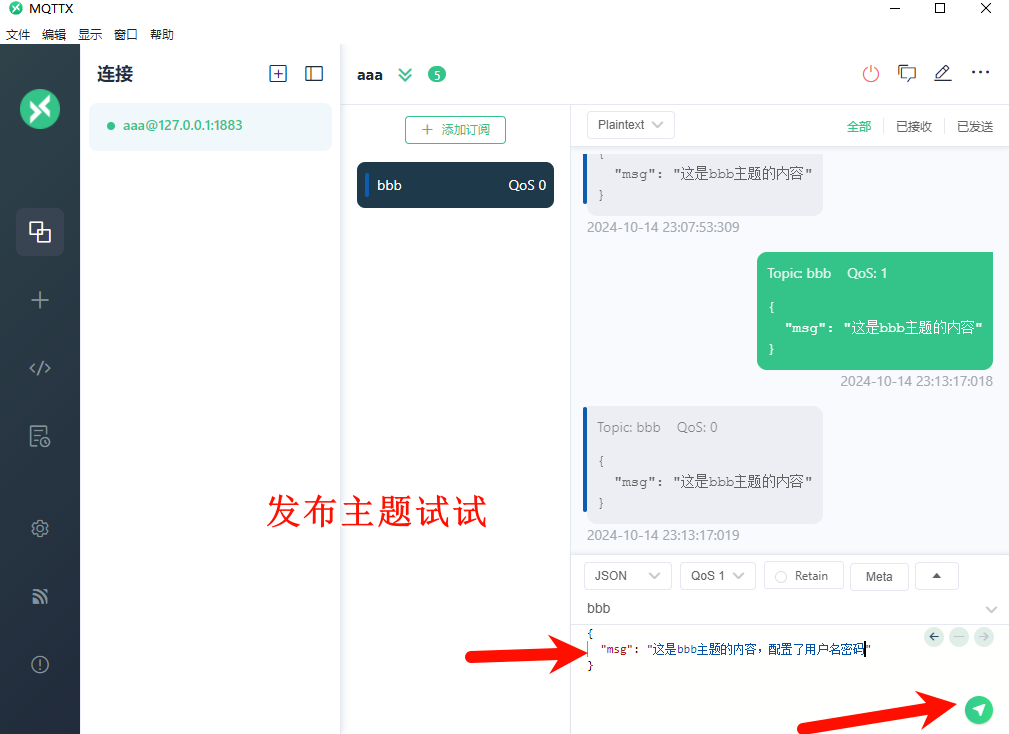This screenshot has width=1009, height=734.
Task: Open the three-dot more options menu
Action: pyautogui.click(x=980, y=72)
